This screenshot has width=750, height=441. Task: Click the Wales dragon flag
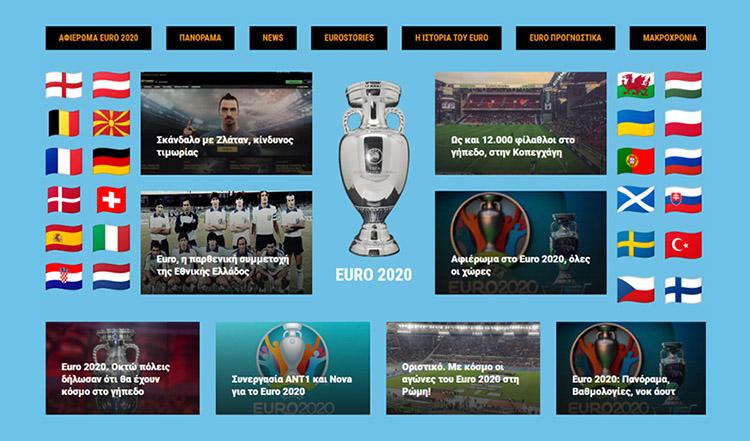pyautogui.click(x=636, y=85)
